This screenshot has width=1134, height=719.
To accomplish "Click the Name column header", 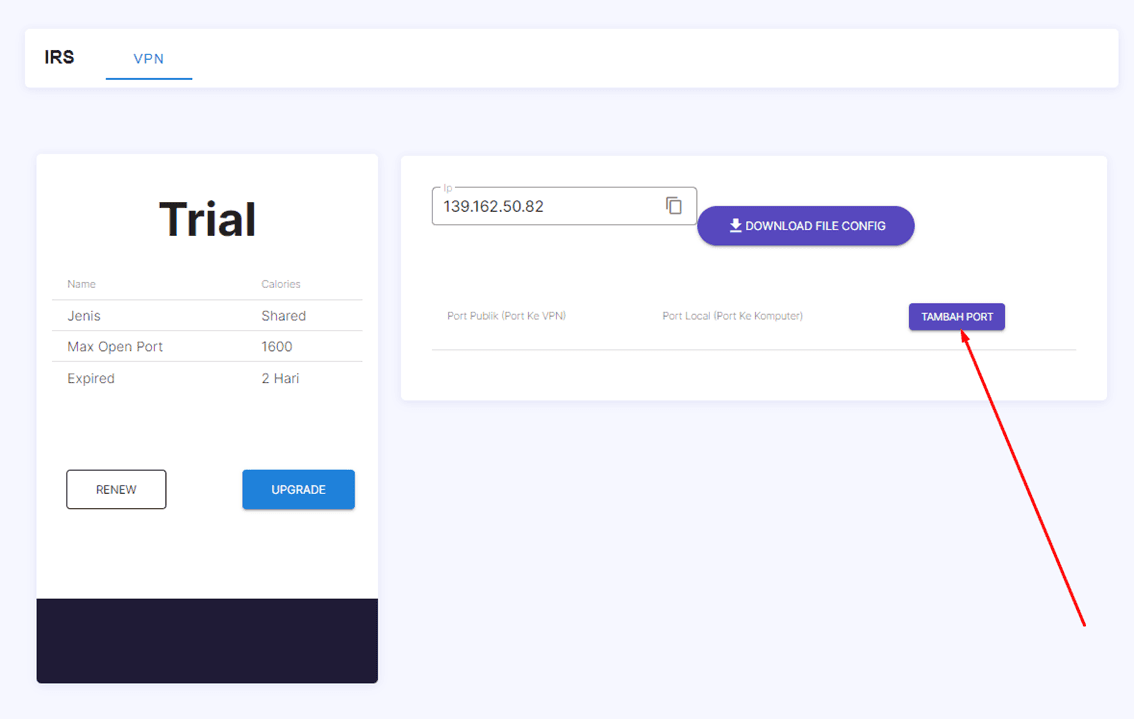I will [x=82, y=285].
